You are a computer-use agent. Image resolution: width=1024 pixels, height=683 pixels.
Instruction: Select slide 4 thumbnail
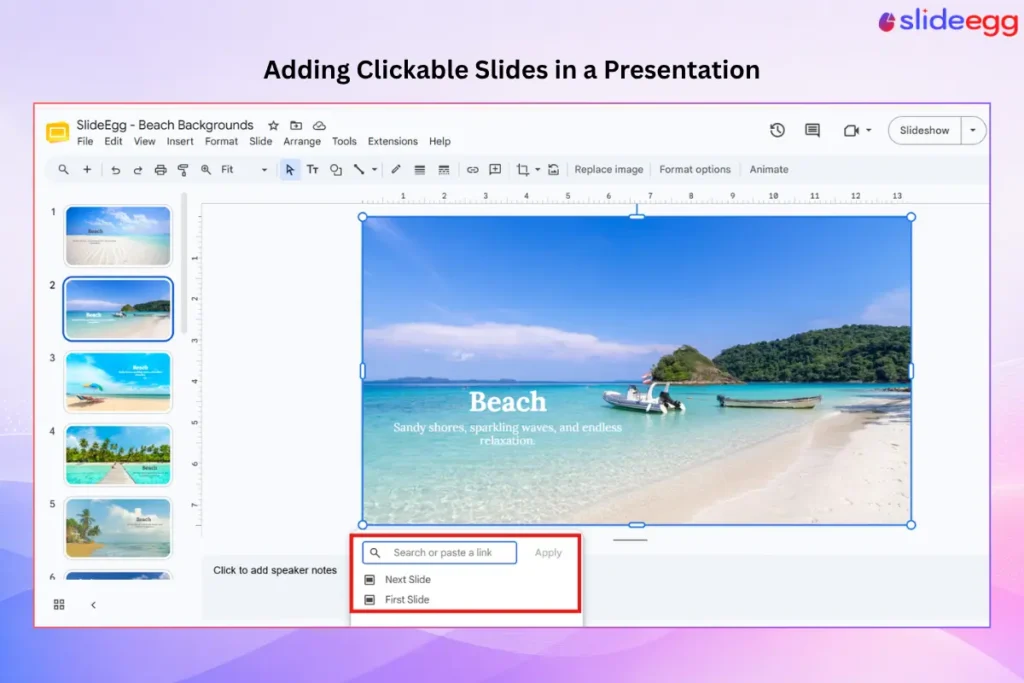pos(118,455)
